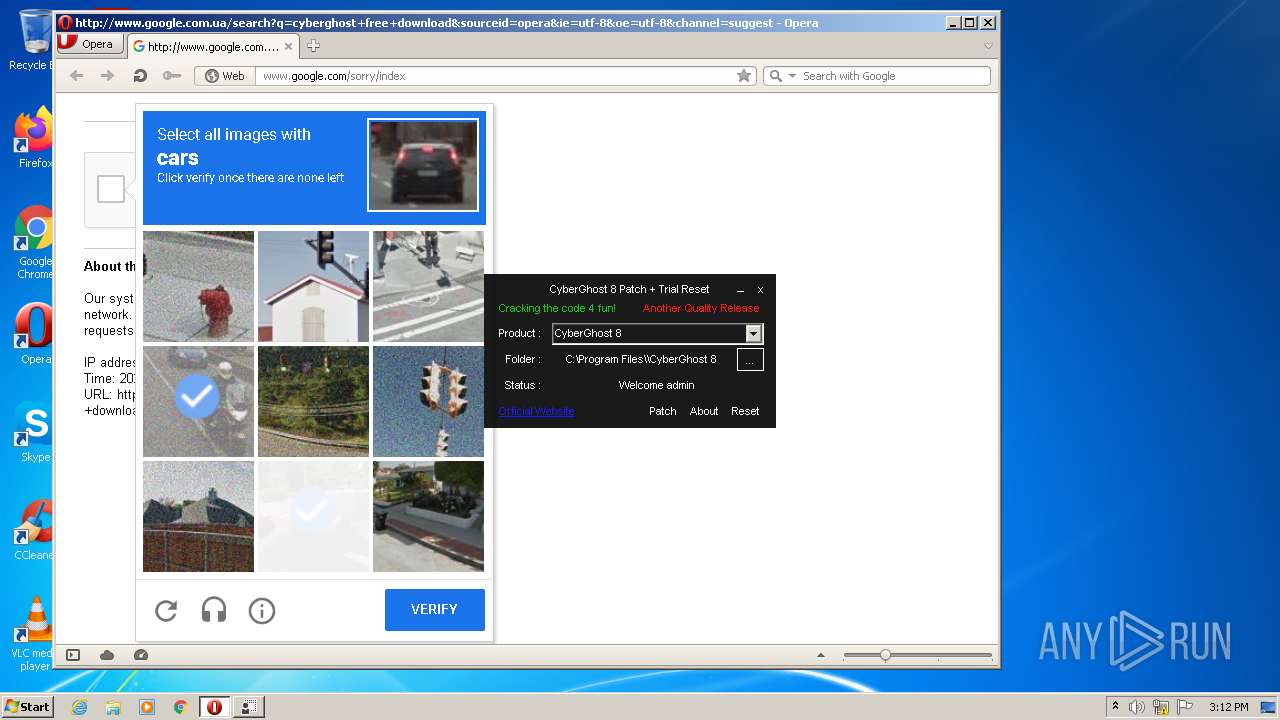Viewport: 1280px width, 720px height.
Task: Open captcha help info icon
Action: coord(262,610)
